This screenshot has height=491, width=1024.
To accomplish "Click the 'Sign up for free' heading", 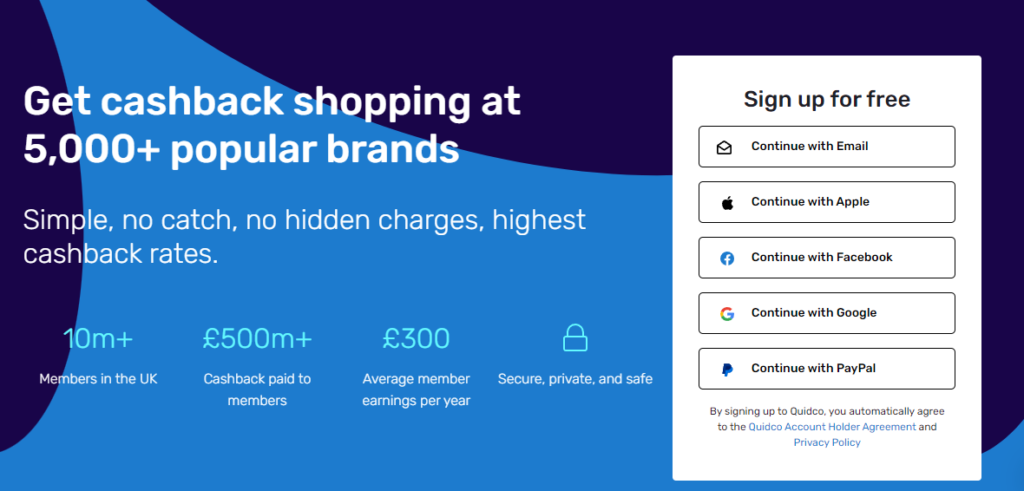I will (x=827, y=99).
